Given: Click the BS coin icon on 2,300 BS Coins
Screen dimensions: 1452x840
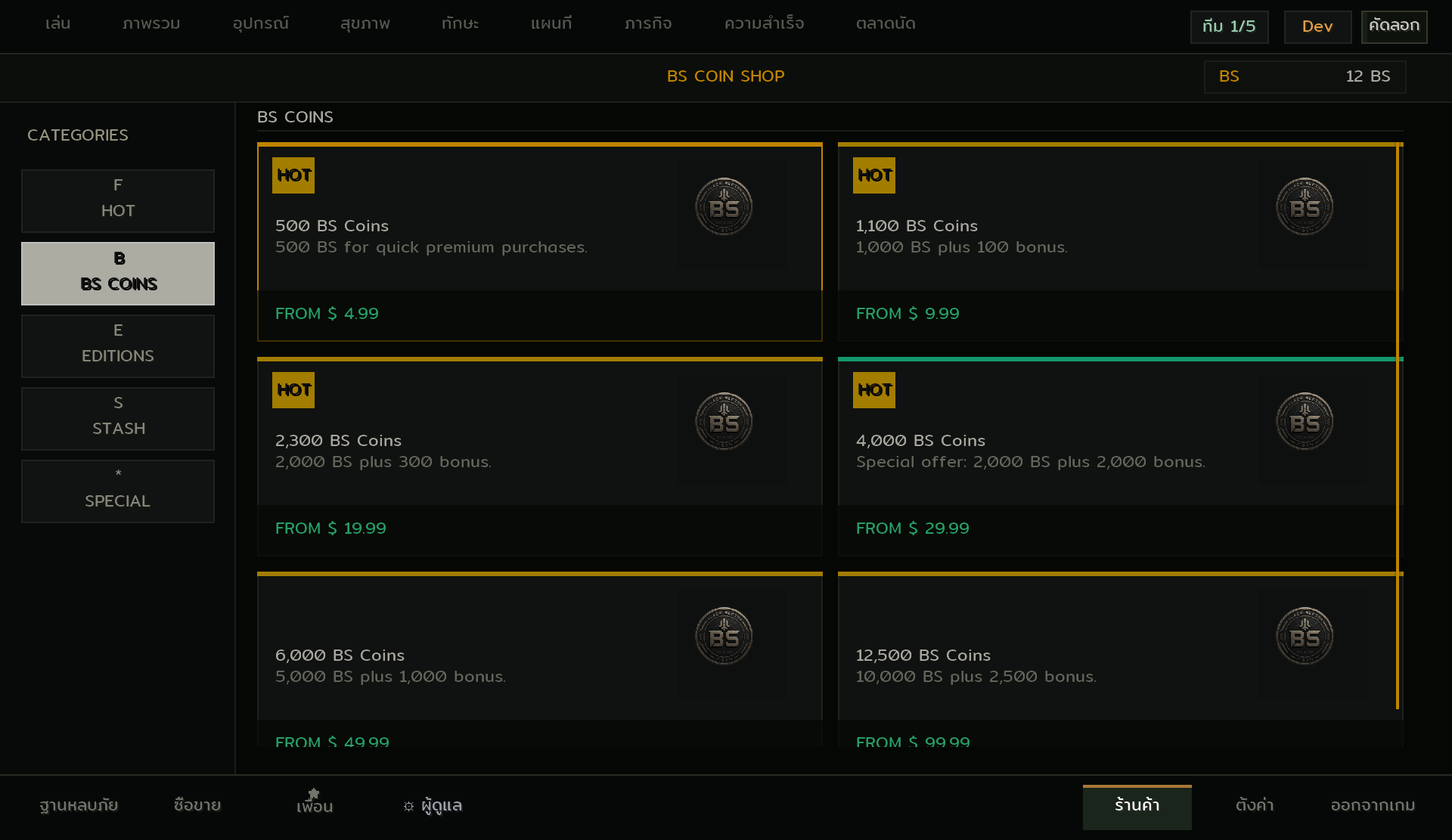Looking at the screenshot, I should pos(724,421).
